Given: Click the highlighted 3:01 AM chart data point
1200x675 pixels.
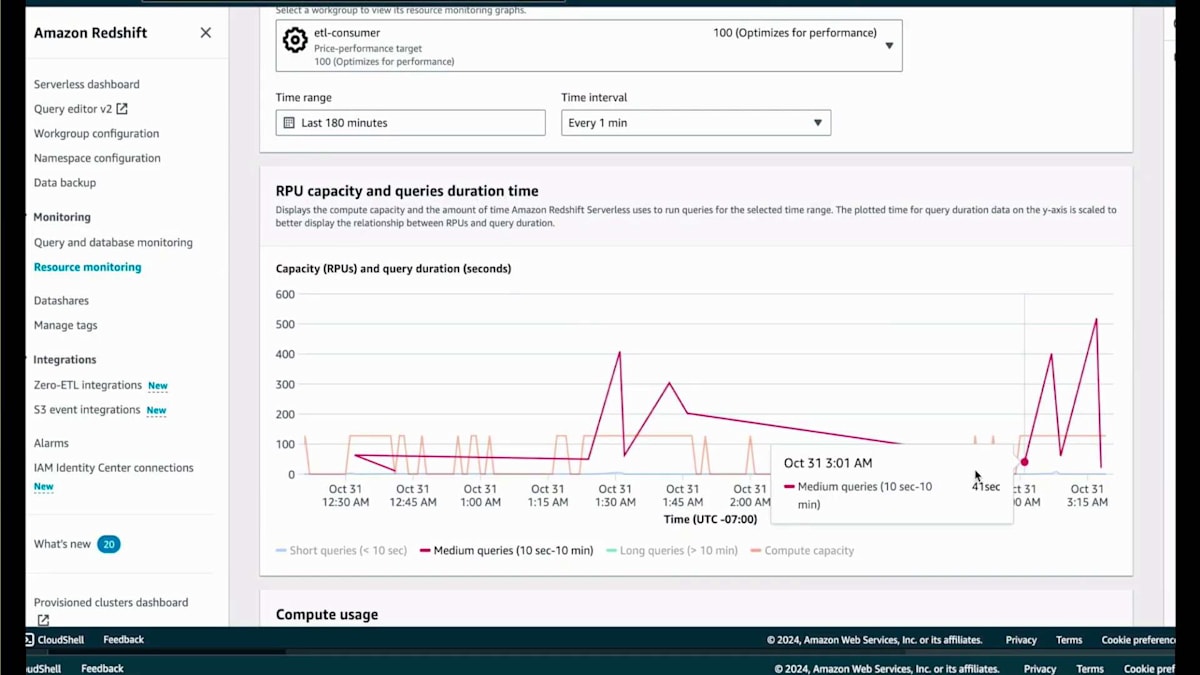Looking at the screenshot, I should click(x=1024, y=462).
